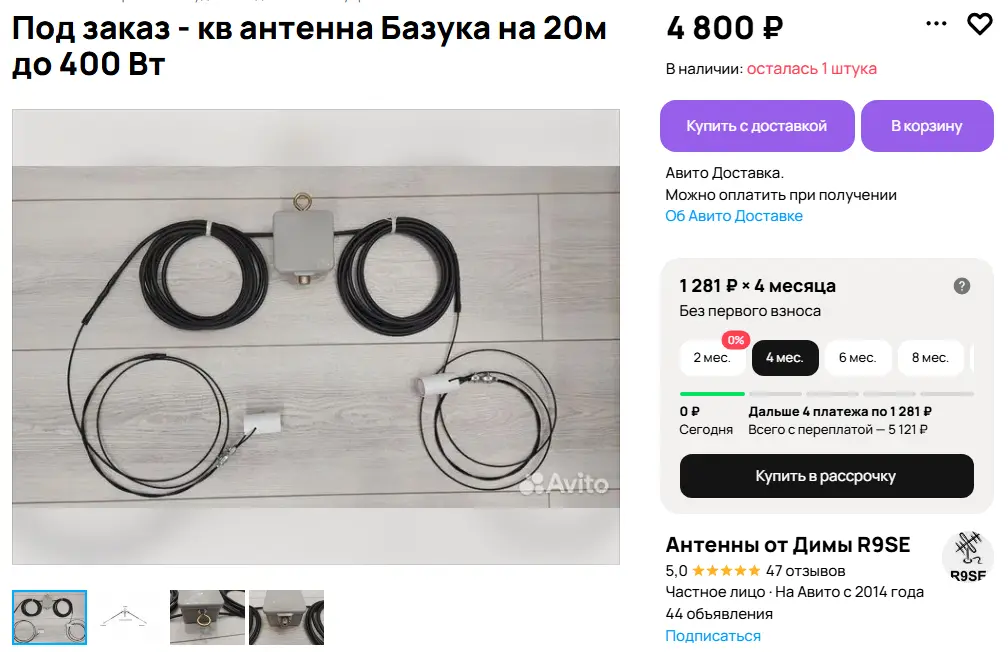Open the three-dots more options menu
This screenshot has width=1008, height=652.
point(936,24)
